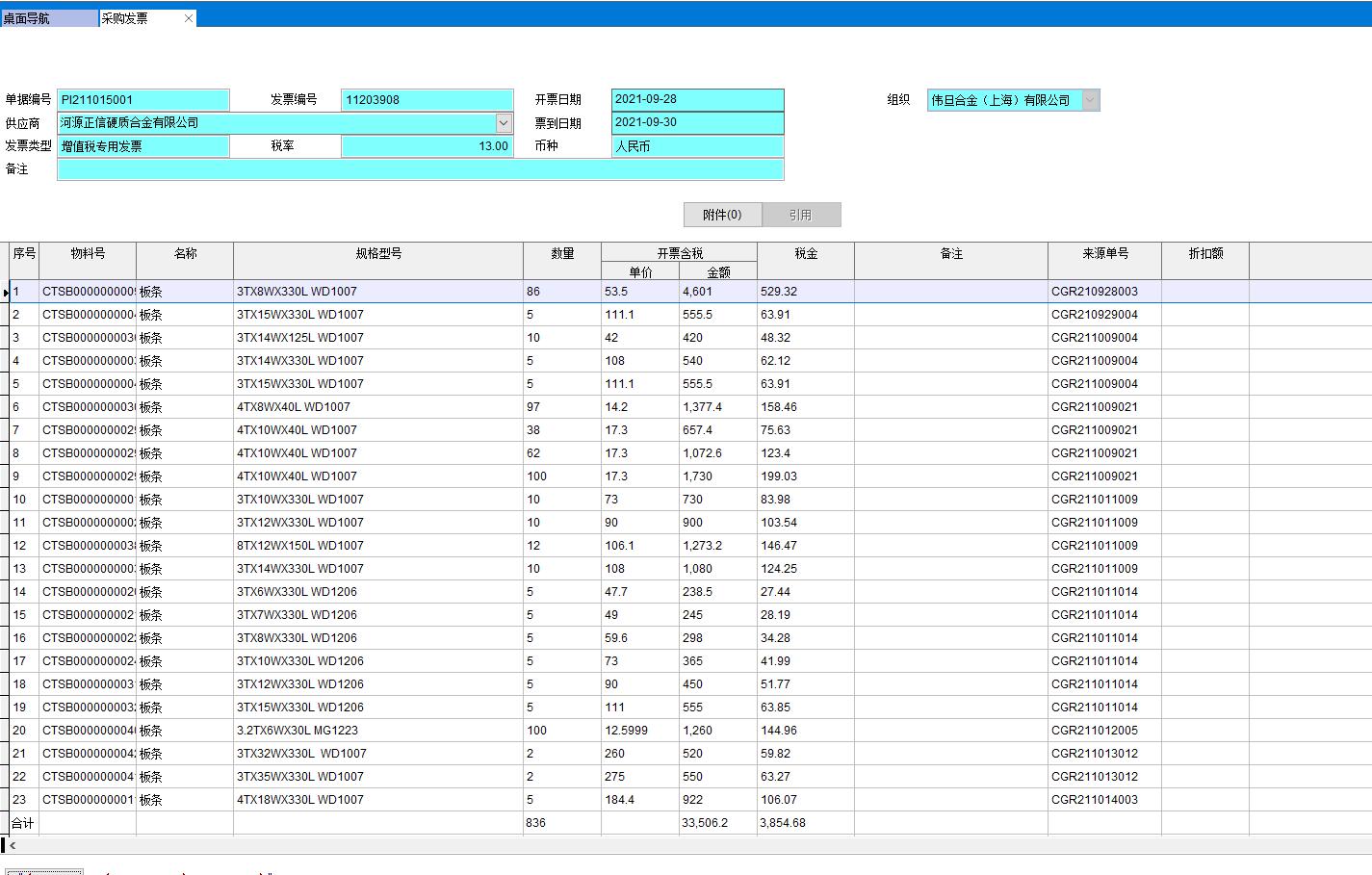Switch to the 桌面导航 tab
The width and height of the screenshot is (1372, 875).
click(48, 18)
